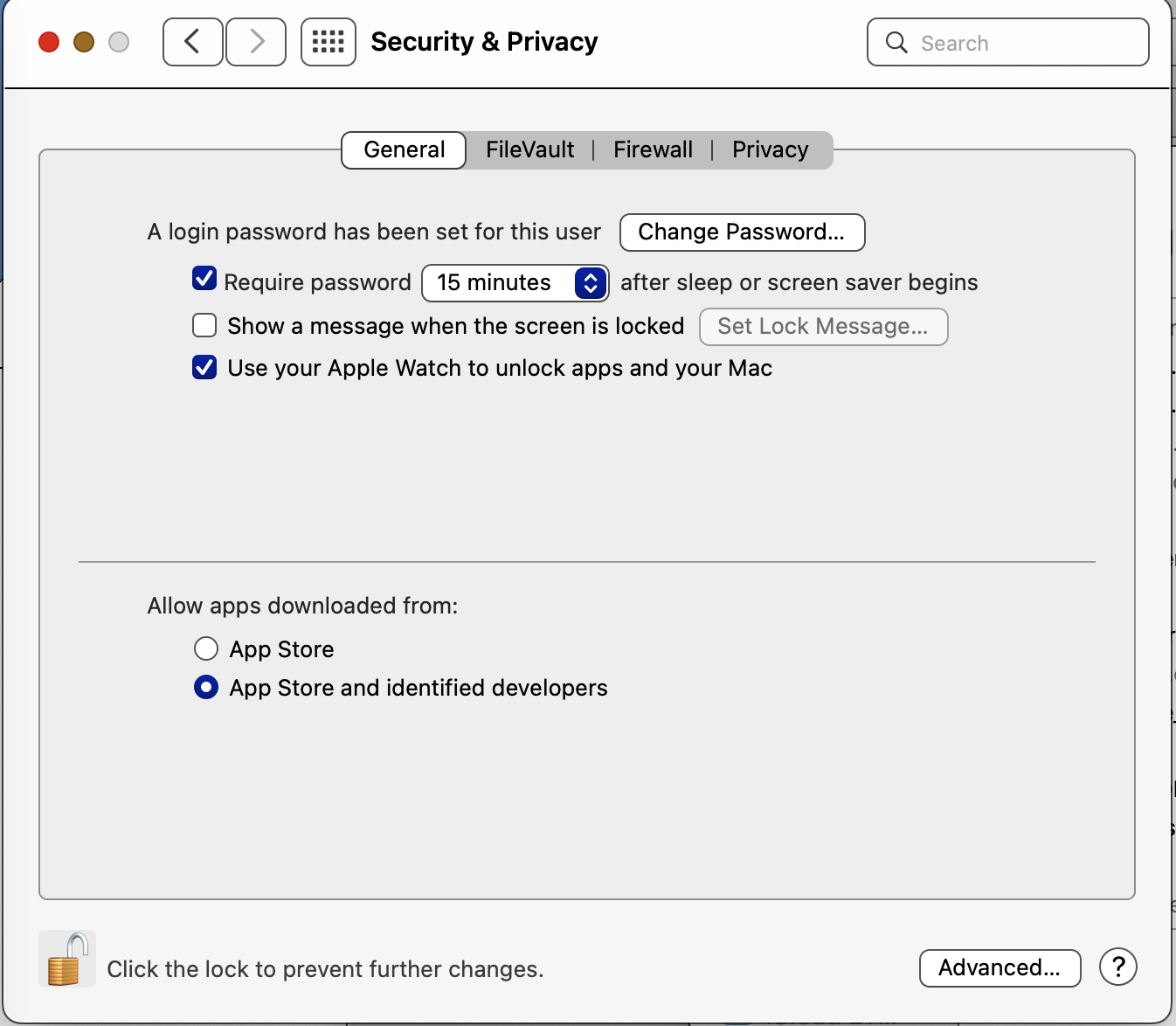Enable Show a message when locked
1176x1026 pixels.
click(204, 326)
